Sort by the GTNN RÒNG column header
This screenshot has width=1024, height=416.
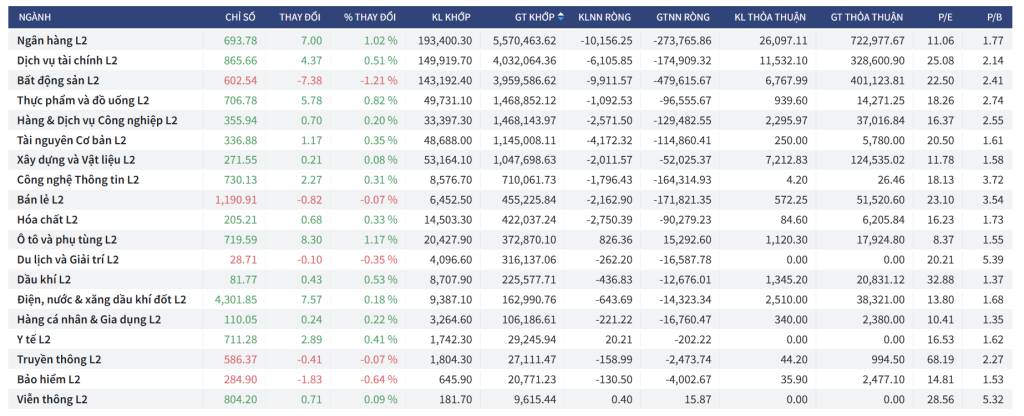684,17
